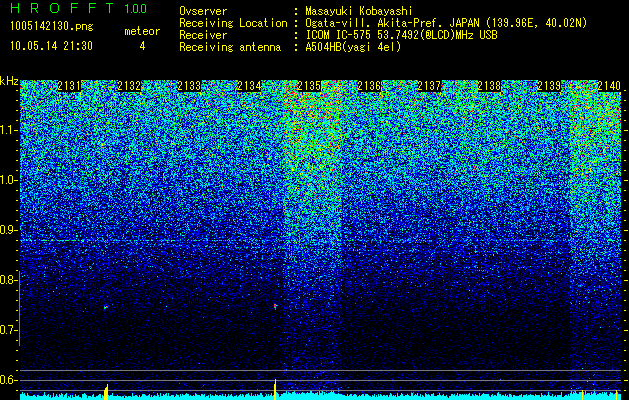This screenshot has width=629, height=400.
Task: Click the Ovserver label
Action: [203, 12]
